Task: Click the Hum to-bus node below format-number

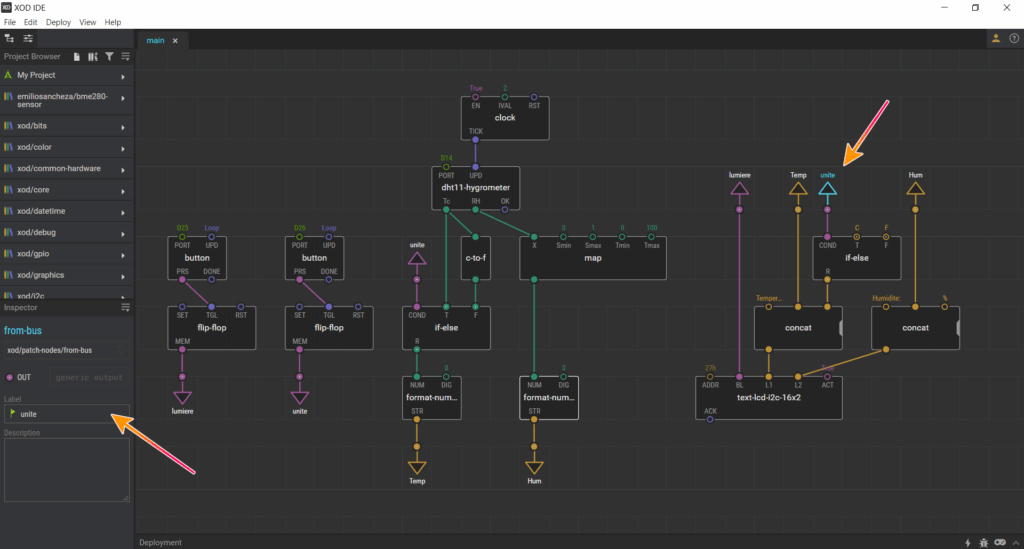Action: (x=534, y=469)
